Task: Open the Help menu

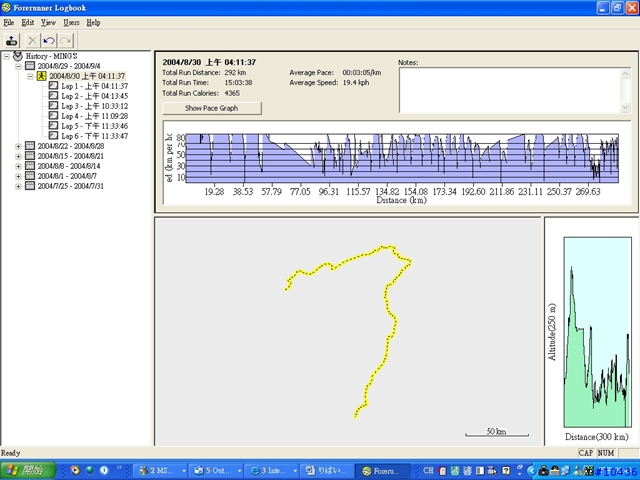Action: pyautogui.click(x=93, y=23)
